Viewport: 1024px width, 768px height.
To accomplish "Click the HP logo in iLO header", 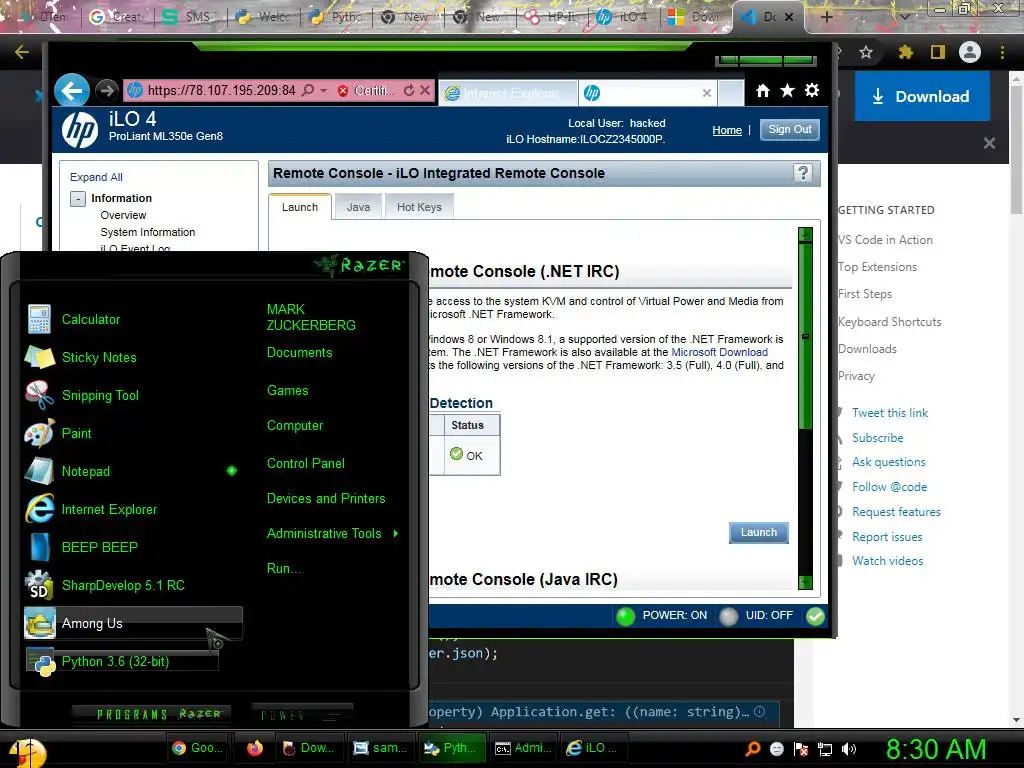I will [80, 129].
